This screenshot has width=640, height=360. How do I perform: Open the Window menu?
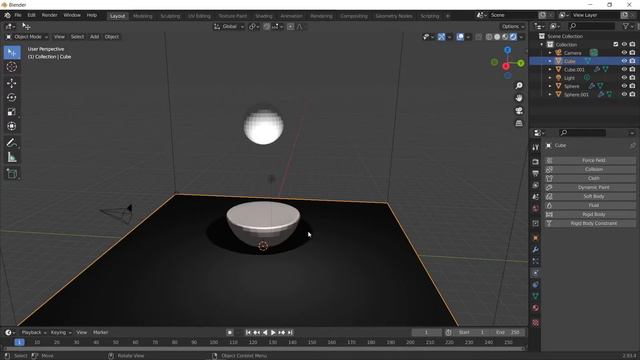pyautogui.click(x=72, y=15)
